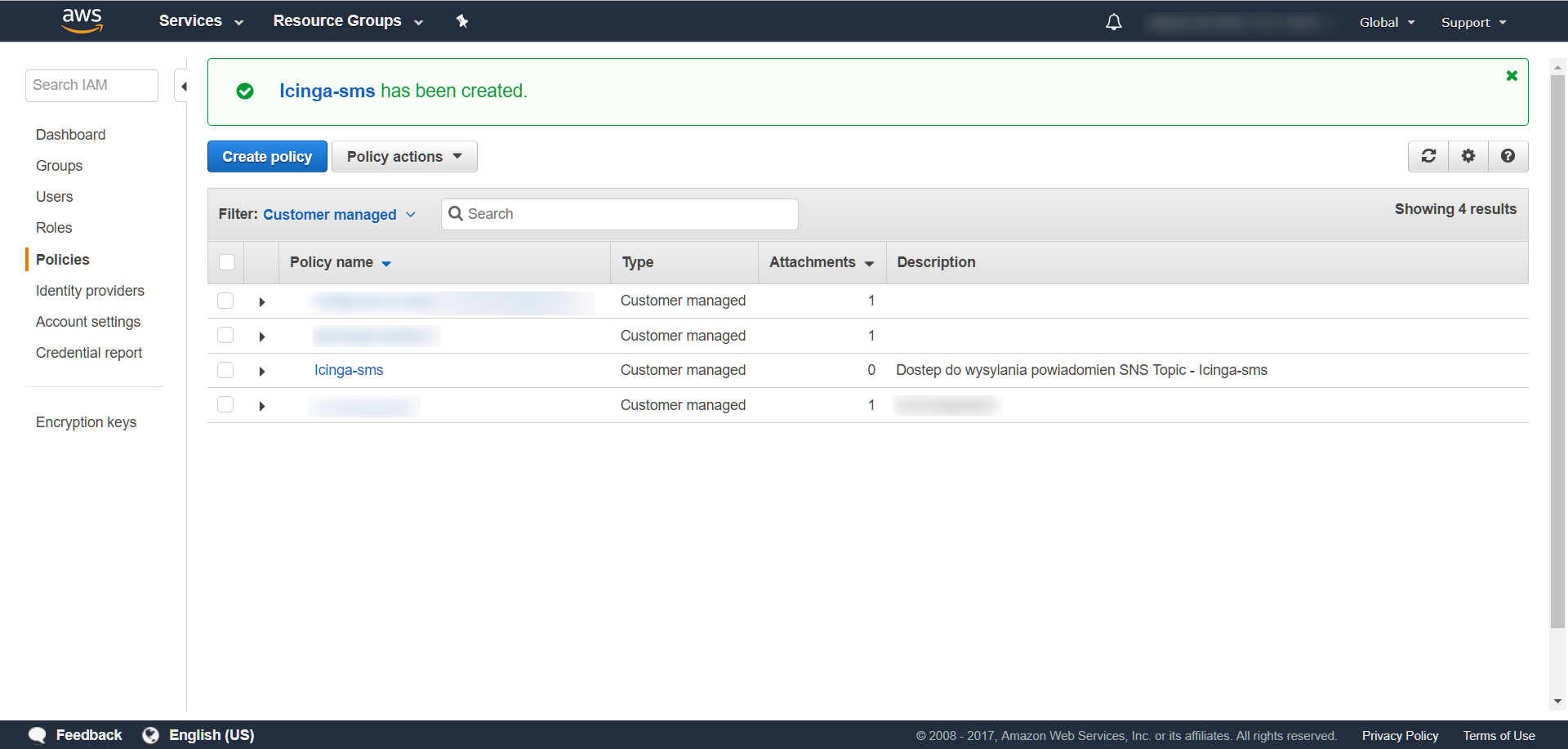The width and height of the screenshot is (1568, 749).
Task: Open the Global region dropdown
Action: [1387, 23]
